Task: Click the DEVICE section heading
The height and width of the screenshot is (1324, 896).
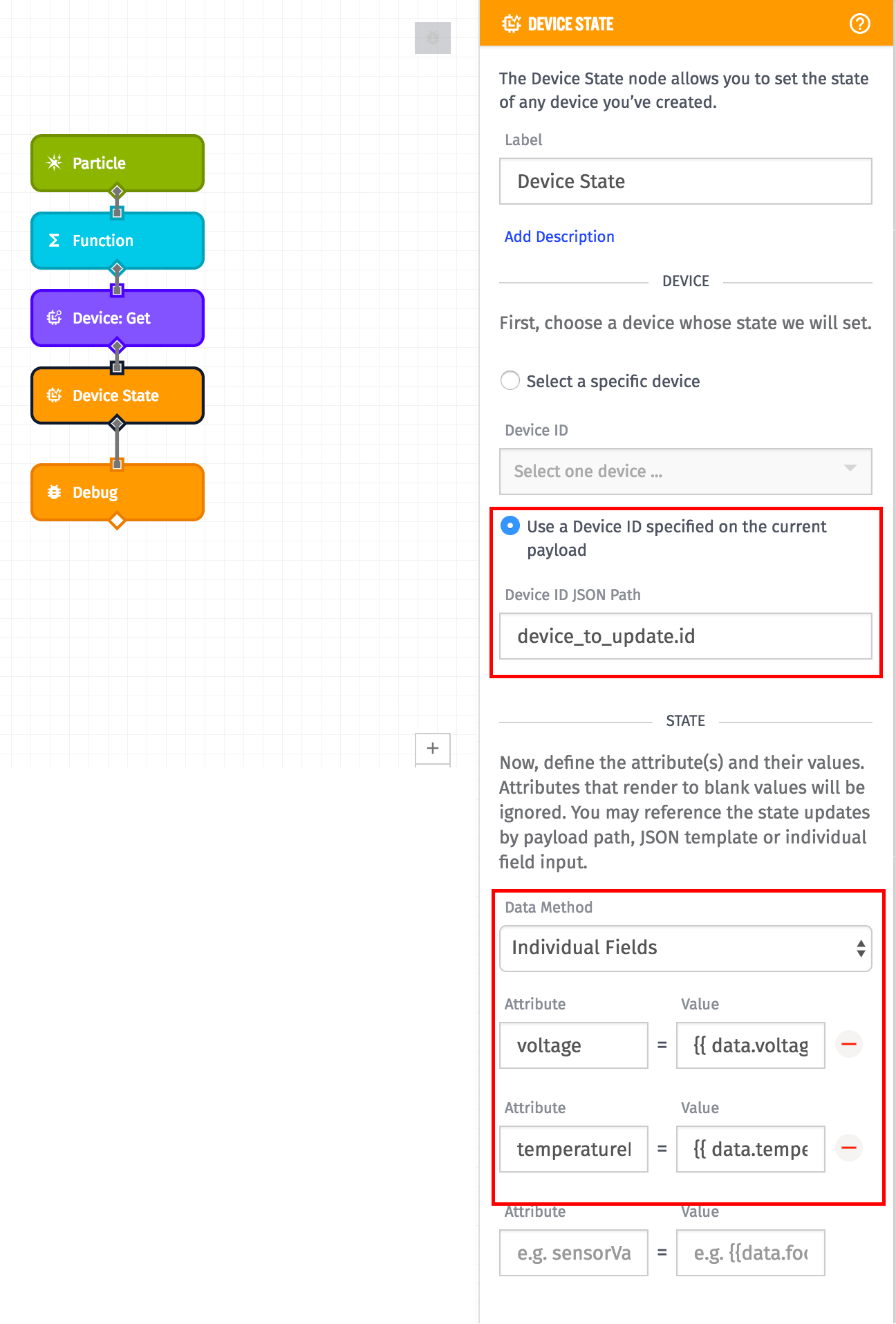Action: (685, 281)
